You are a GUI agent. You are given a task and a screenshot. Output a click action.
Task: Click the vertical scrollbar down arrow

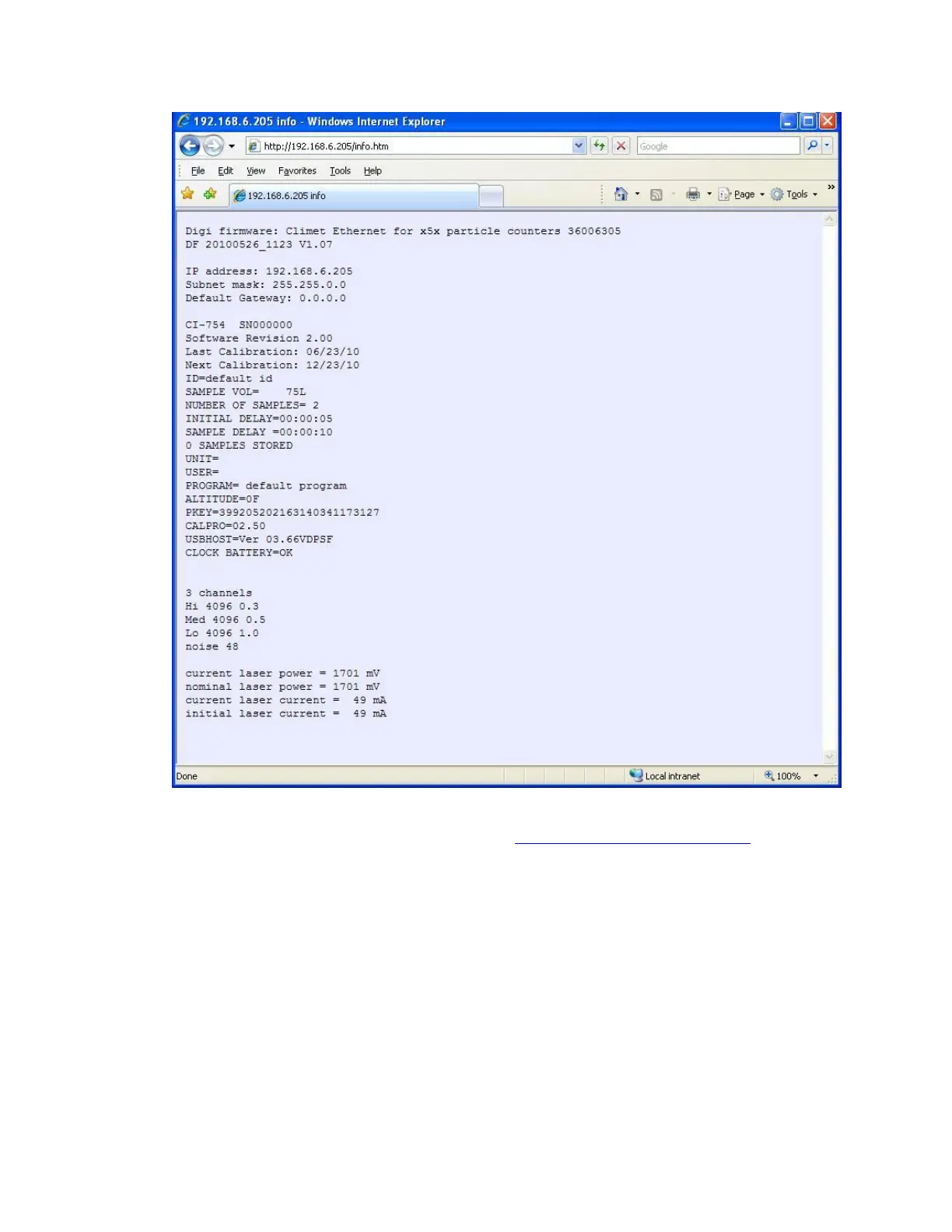point(829,756)
